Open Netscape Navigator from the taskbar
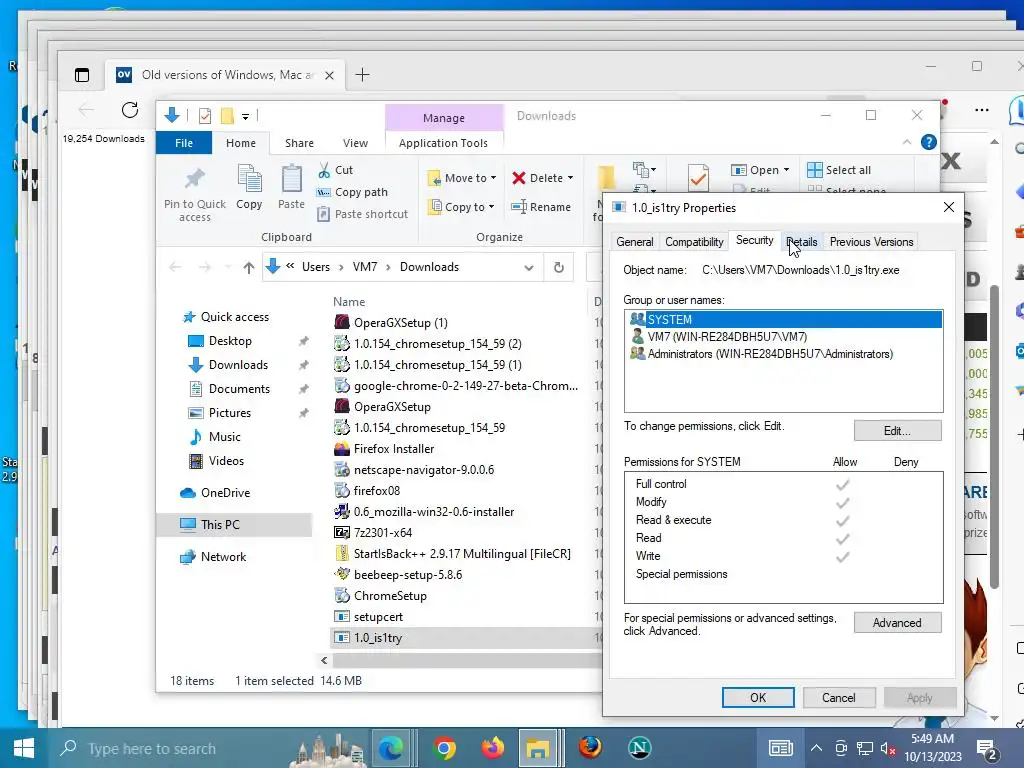This screenshot has height=768, width=1024. 639,748
